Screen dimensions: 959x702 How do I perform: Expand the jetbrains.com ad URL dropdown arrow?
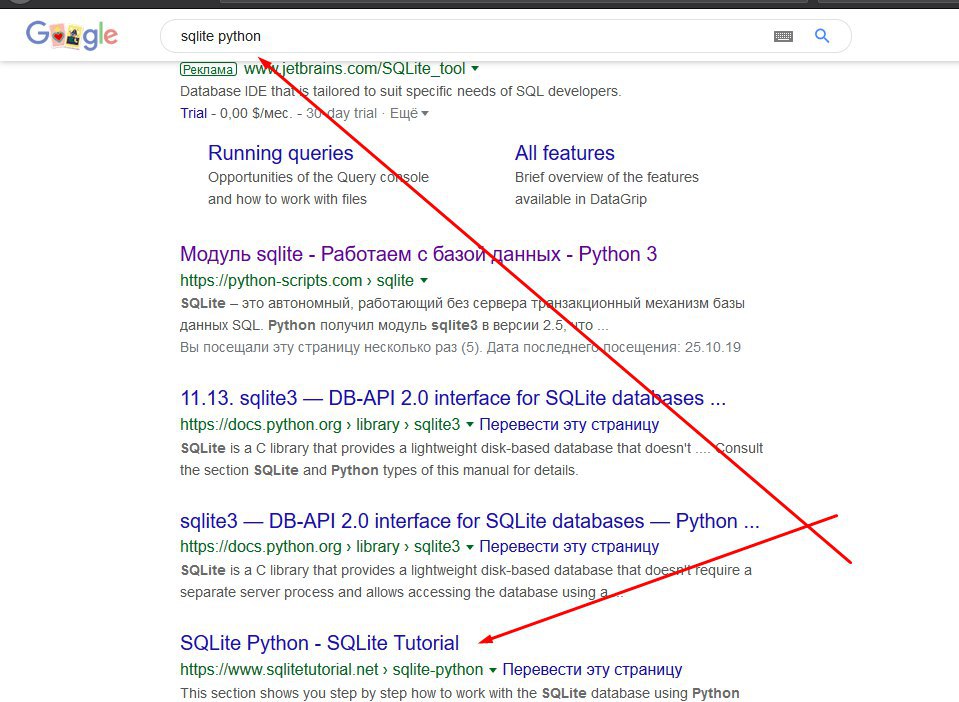coord(475,68)
